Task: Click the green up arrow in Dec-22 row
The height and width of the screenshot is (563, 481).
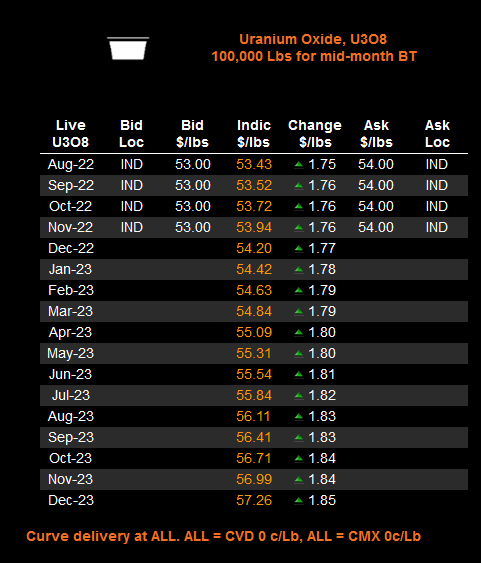Action: [299, 248]
